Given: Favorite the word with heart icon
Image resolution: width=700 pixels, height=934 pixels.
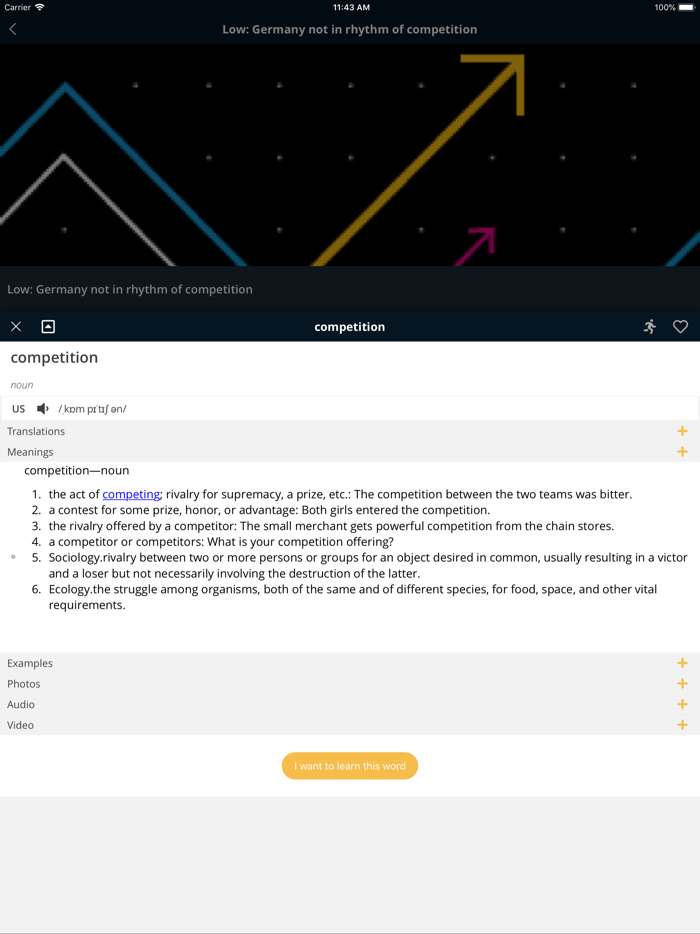Looking at the screenshot, I should (x=680, y=327).
